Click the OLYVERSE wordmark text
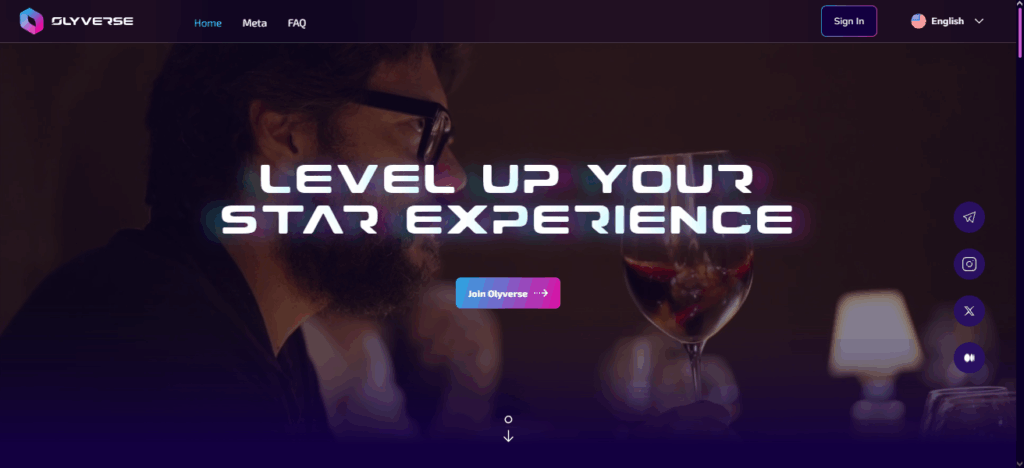This screenshot has height=468, width=1024. click(92, 21)
